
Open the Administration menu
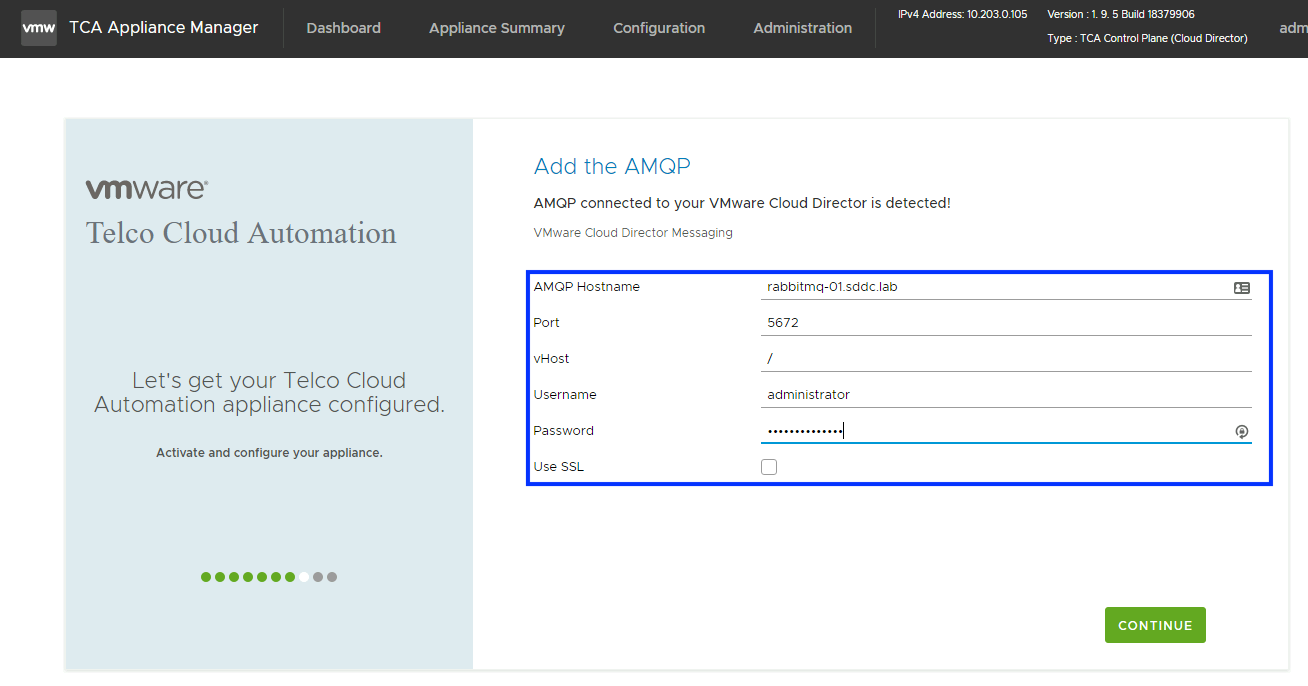point(802,28)
